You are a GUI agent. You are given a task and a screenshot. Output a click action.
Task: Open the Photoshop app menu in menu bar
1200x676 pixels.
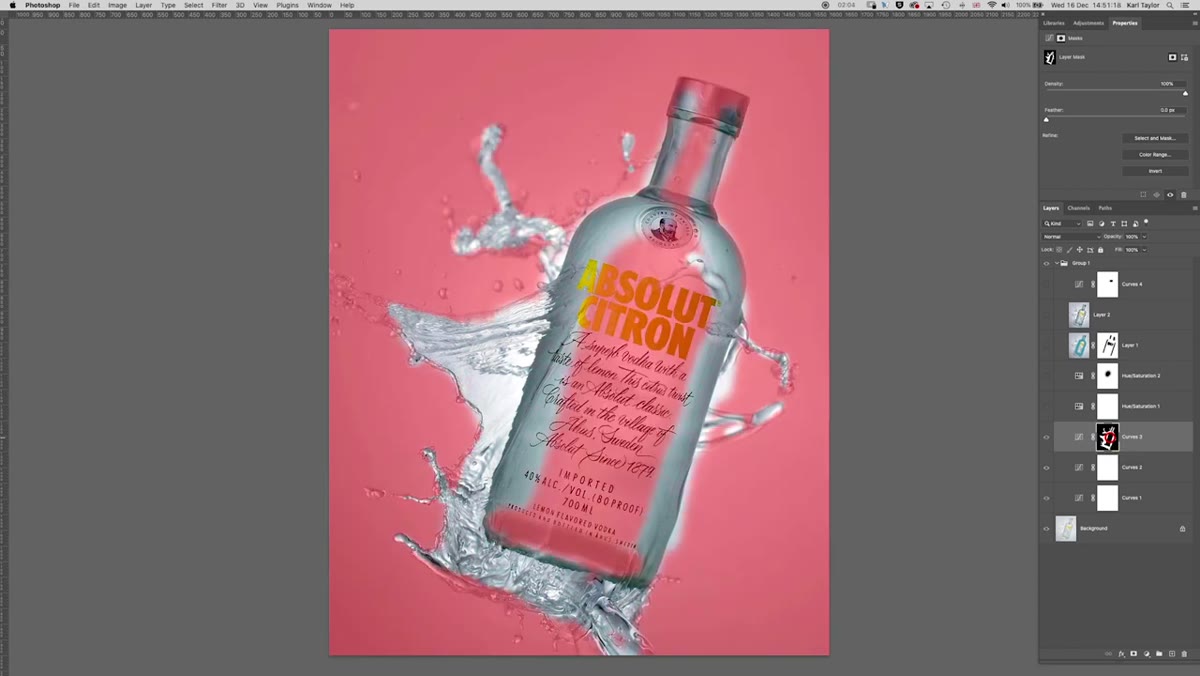(x=42, y=5)
